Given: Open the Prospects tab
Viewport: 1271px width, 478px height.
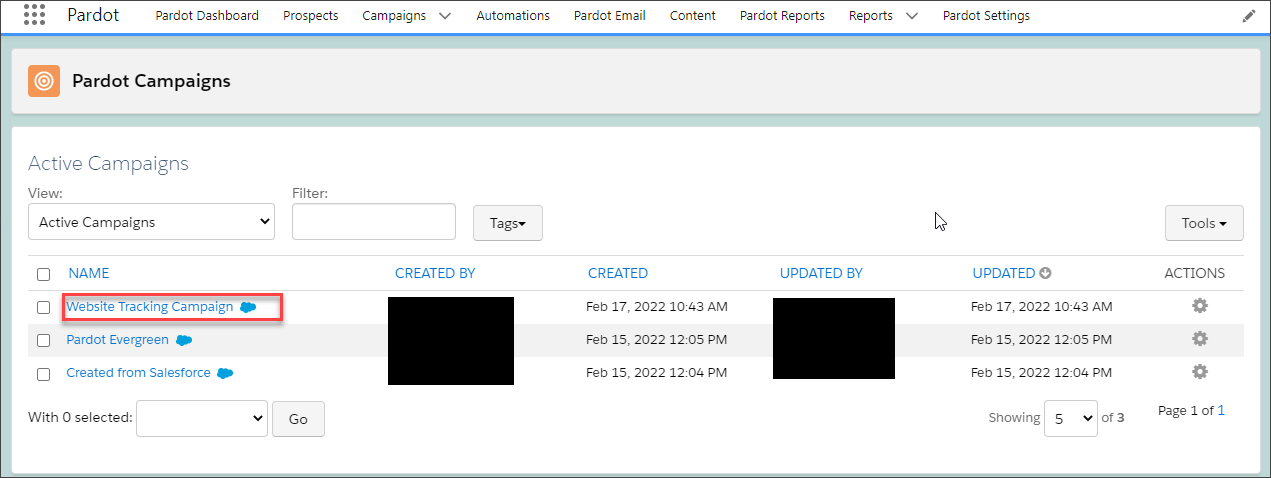Looking at the screenshot, I should (310, 16).
